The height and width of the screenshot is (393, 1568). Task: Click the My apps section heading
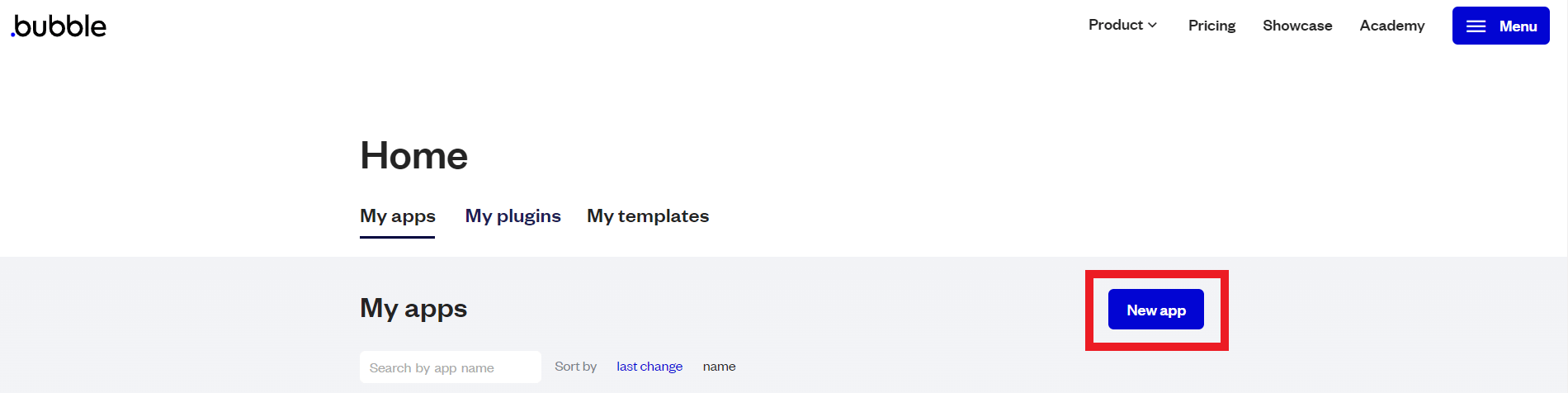tap(413, 308)
